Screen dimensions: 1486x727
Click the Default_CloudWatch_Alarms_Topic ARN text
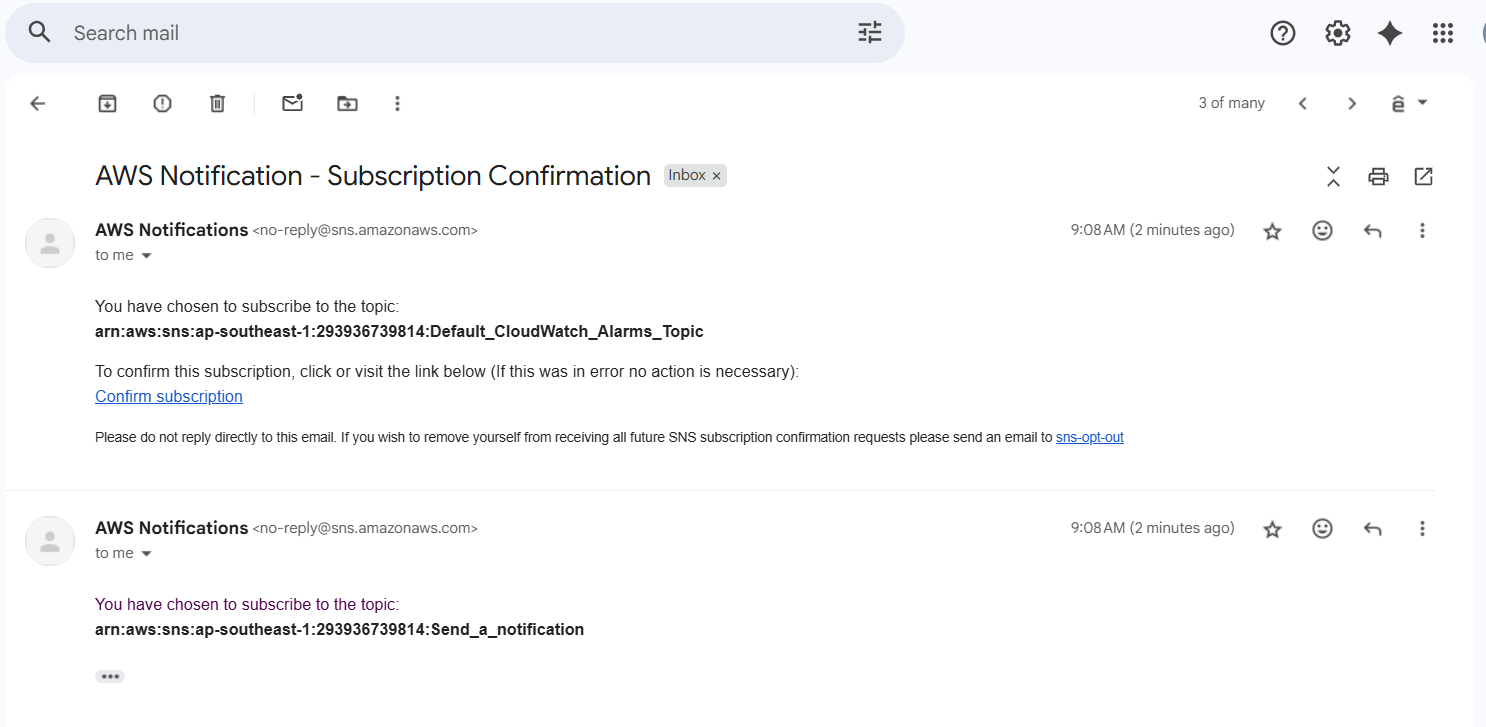[399, 331]
